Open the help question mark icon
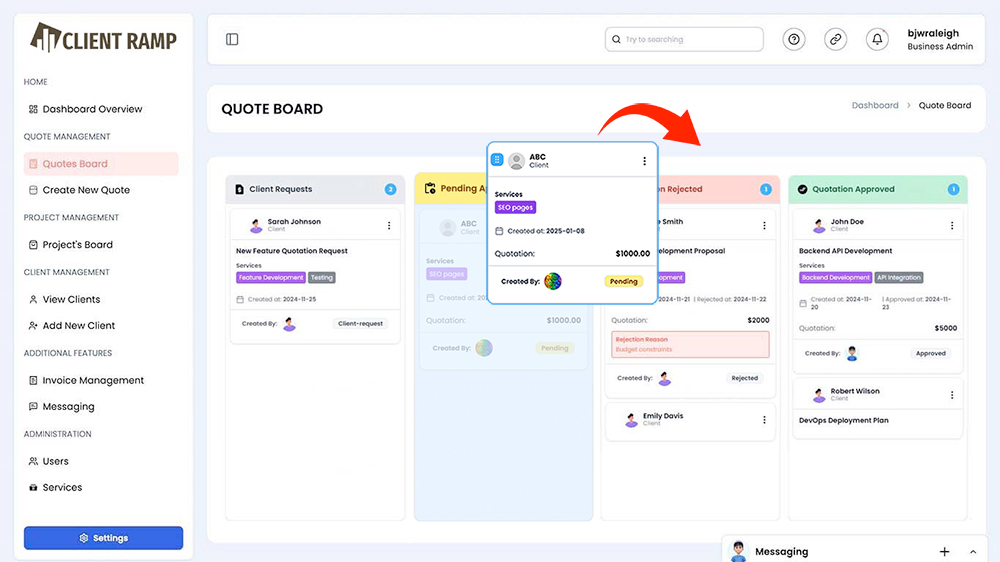The width and height of the screenshot is (1000, 562). pyautogui.click(x=794, y=40)
